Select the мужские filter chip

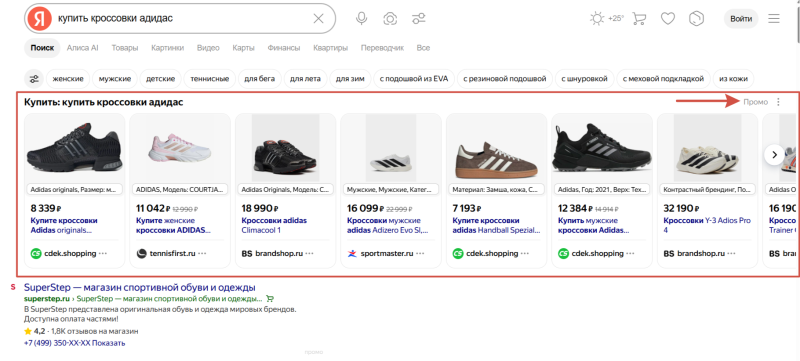pos(115,79)
